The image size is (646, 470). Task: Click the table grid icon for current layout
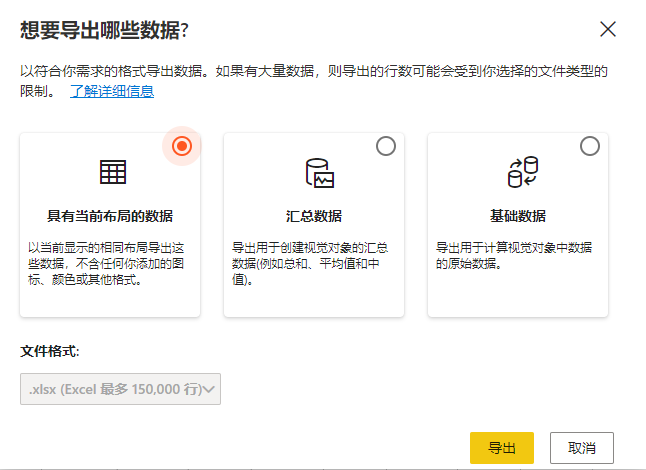click(x=112, y=172)
